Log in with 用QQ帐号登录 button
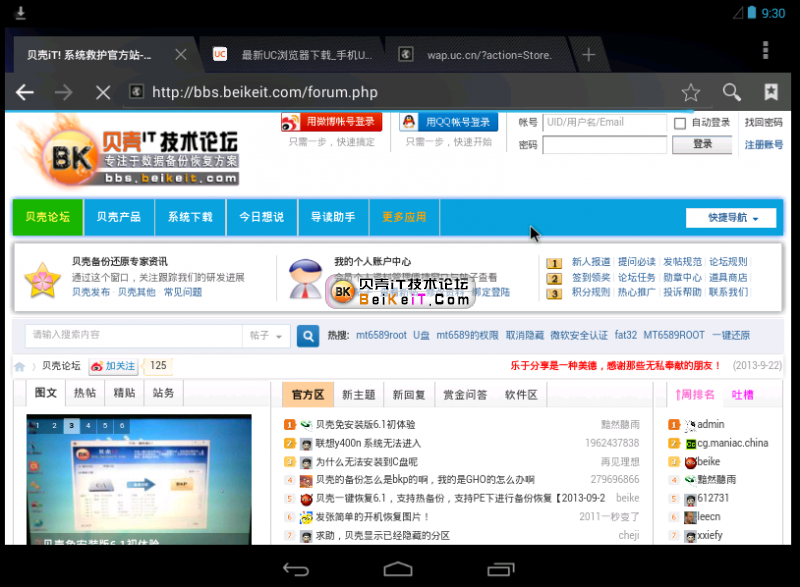Screen dimensions: 800x587 pos(448,122)
